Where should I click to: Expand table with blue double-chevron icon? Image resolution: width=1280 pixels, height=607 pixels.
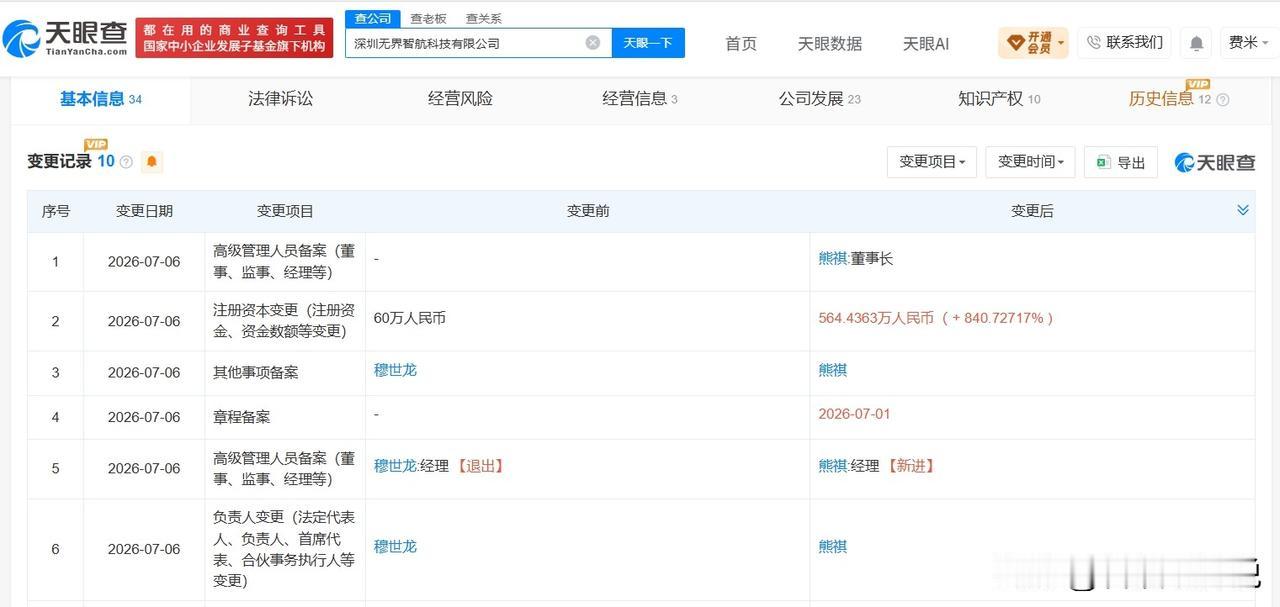[x=1243, y=210]
